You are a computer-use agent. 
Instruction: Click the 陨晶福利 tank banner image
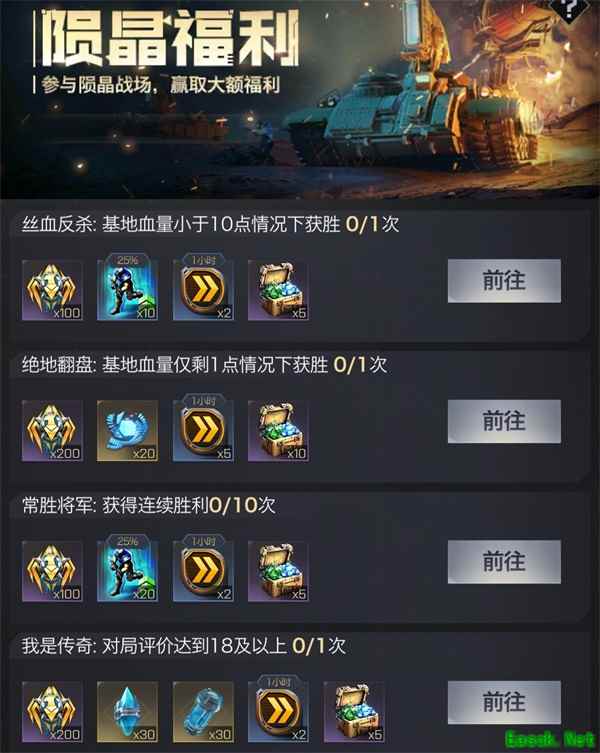coord(300,99)
